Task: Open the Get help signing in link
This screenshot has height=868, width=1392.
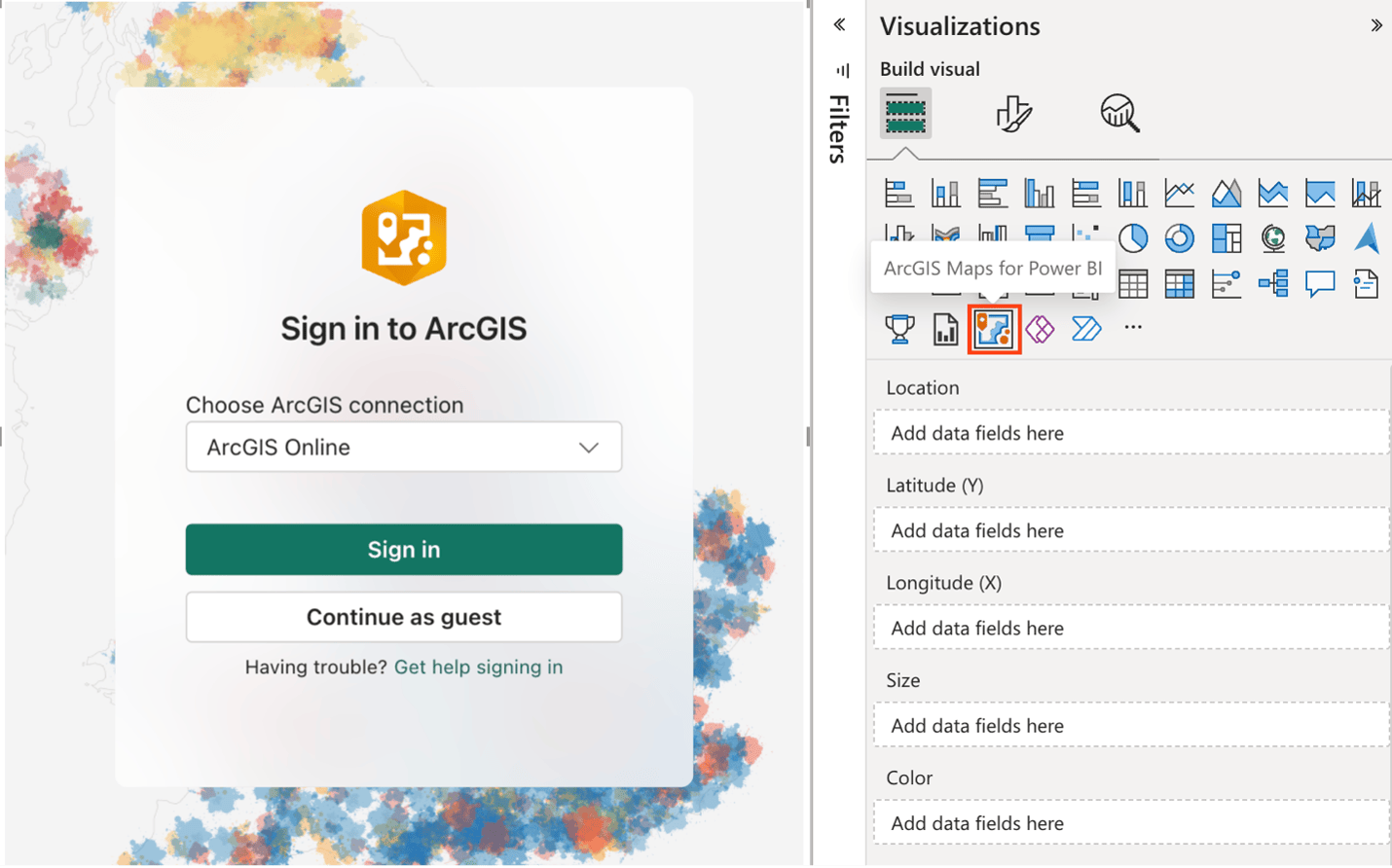Action: (x=478, y=668)
